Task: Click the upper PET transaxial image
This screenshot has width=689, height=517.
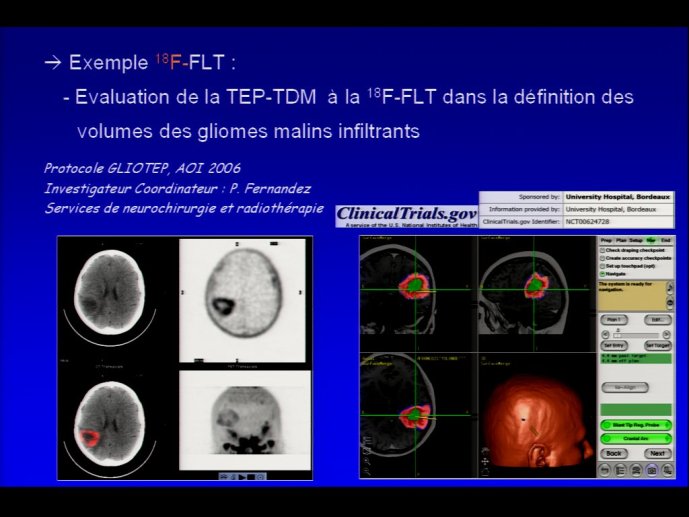Action: click(242, 301)
